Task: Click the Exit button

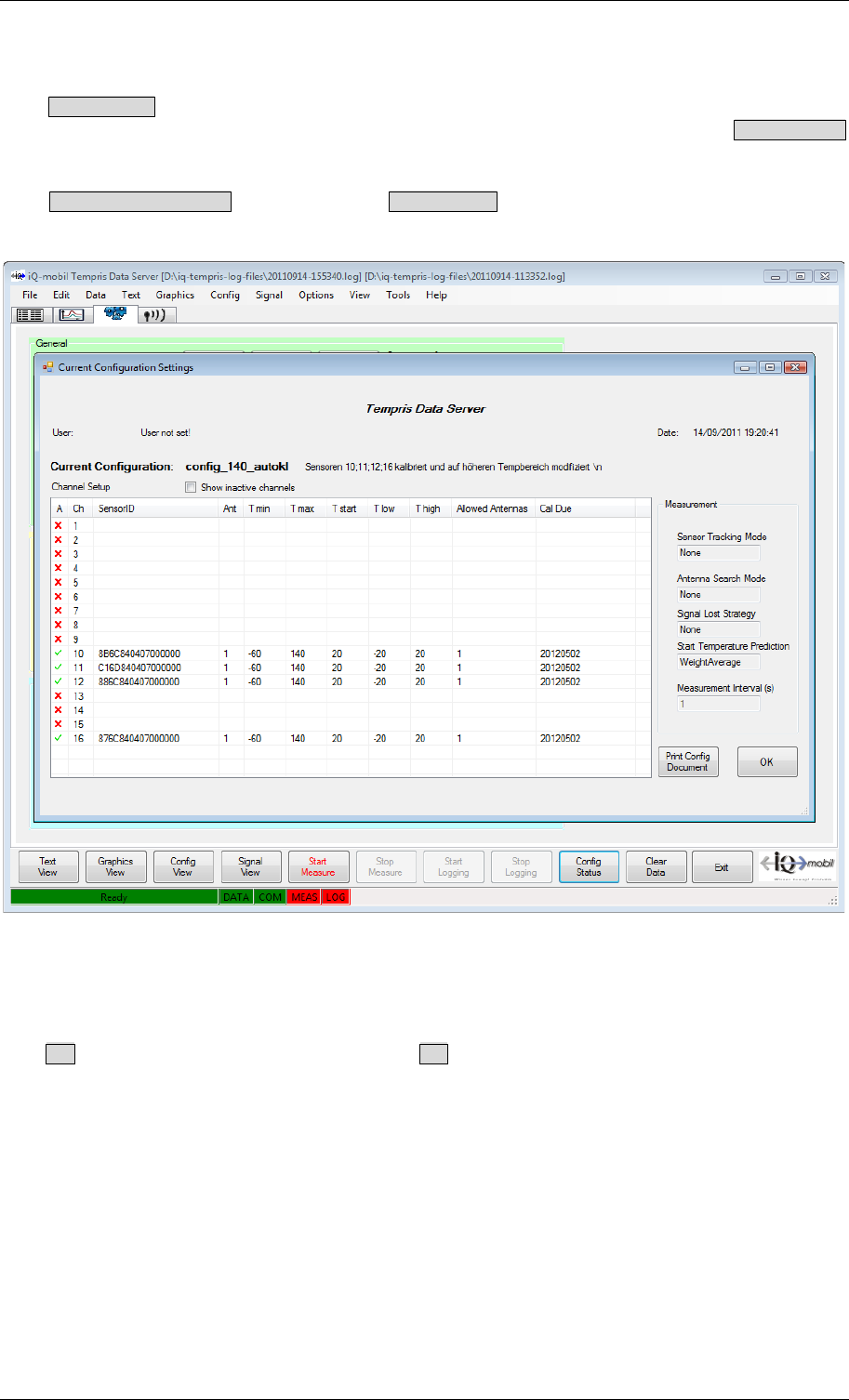Action: 722,866
